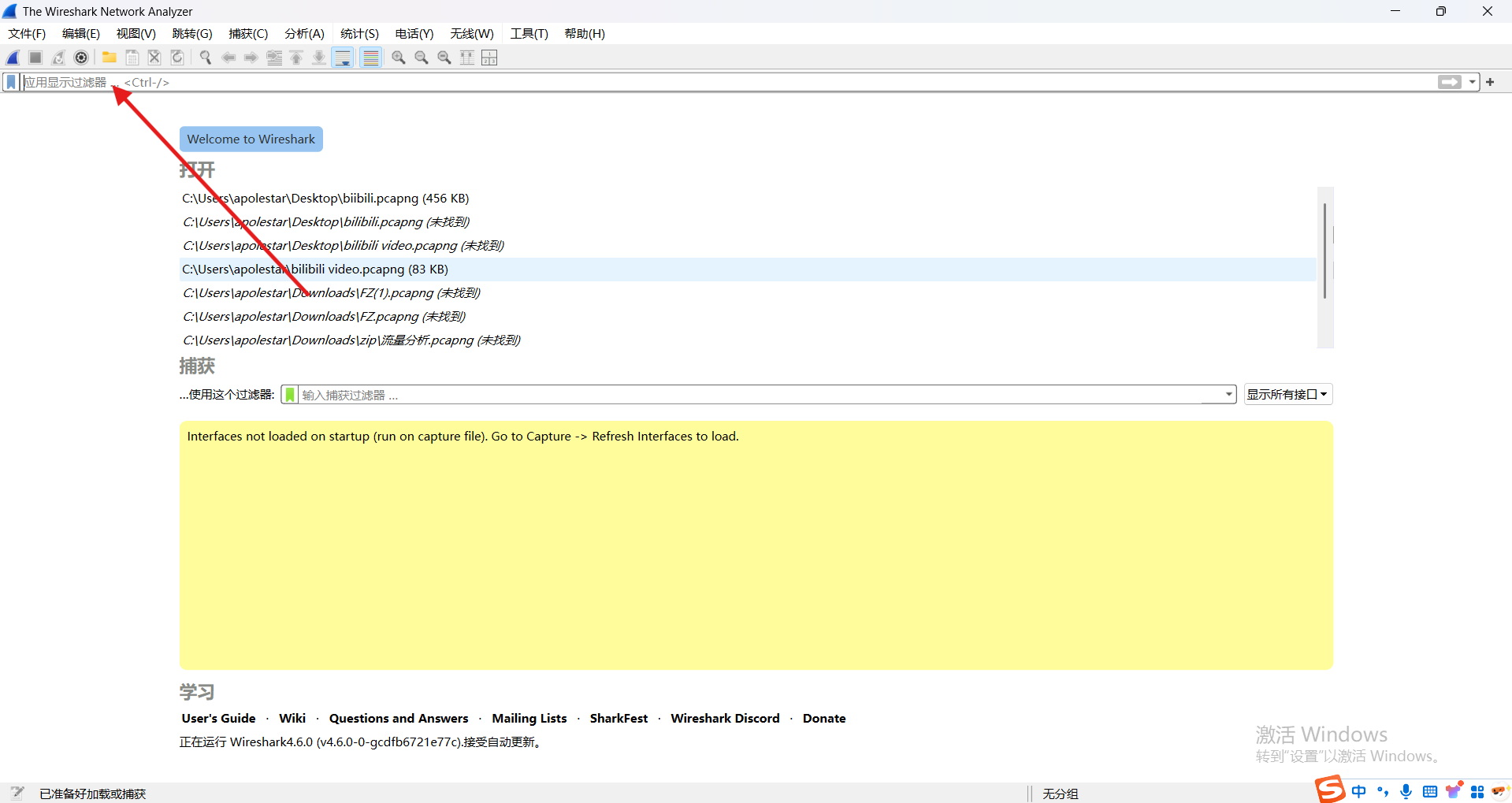Click the expert information status bar icon
The width and height of the screenshot is (1512, 803).
pyautogui.click(x=17, y=793)
